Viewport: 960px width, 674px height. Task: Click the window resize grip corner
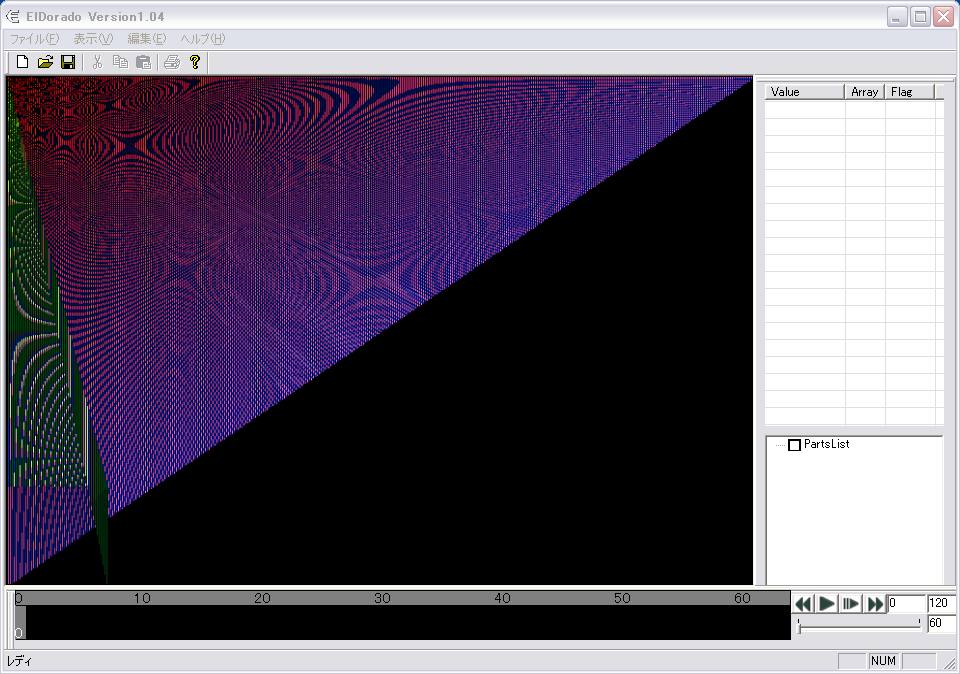(950, 664)
